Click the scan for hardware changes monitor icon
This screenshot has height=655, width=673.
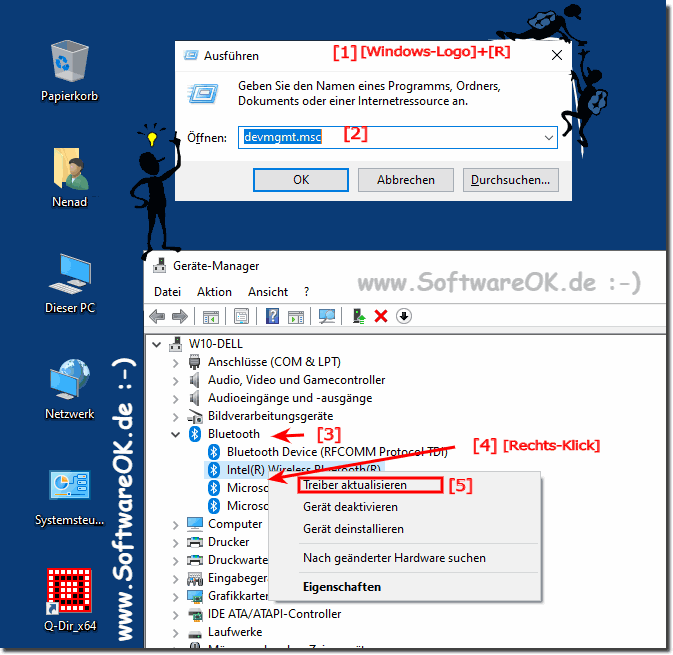tap(327, 317)
